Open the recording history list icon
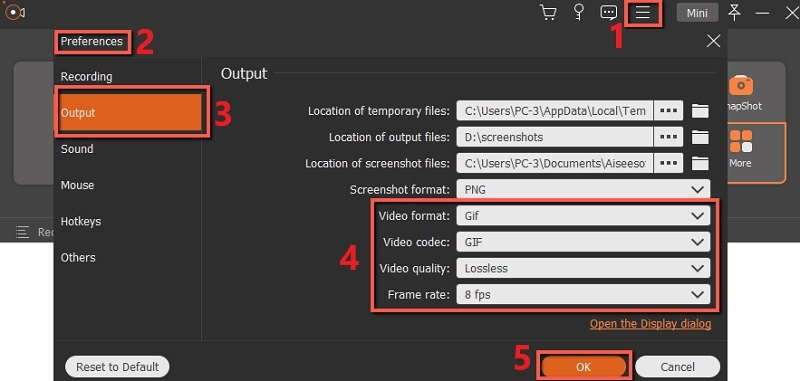Image resolution: width=800 pixels, height=381 pixels. (22, 233)
